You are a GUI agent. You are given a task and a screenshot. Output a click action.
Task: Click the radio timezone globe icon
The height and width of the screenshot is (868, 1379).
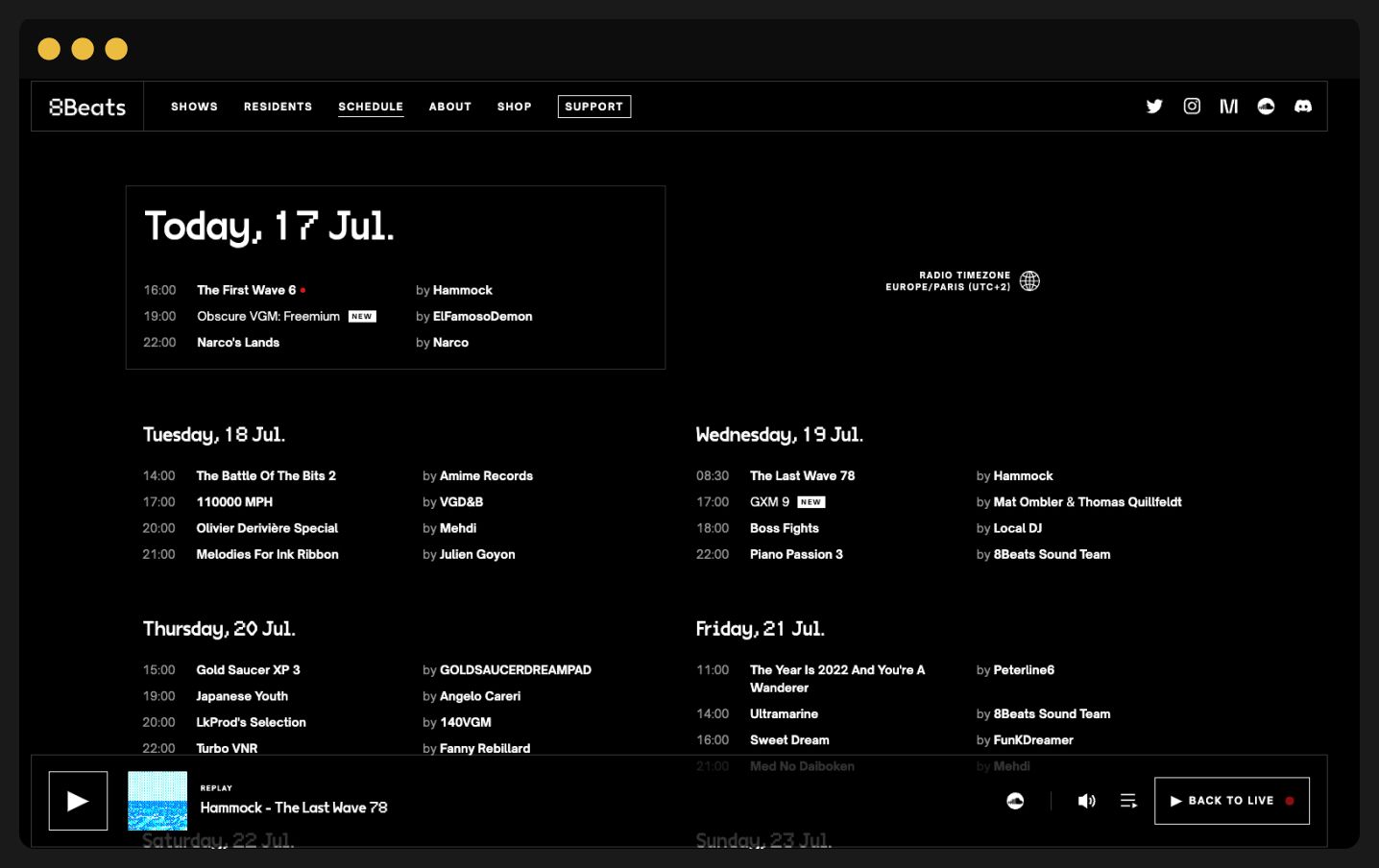(1029, 281)
